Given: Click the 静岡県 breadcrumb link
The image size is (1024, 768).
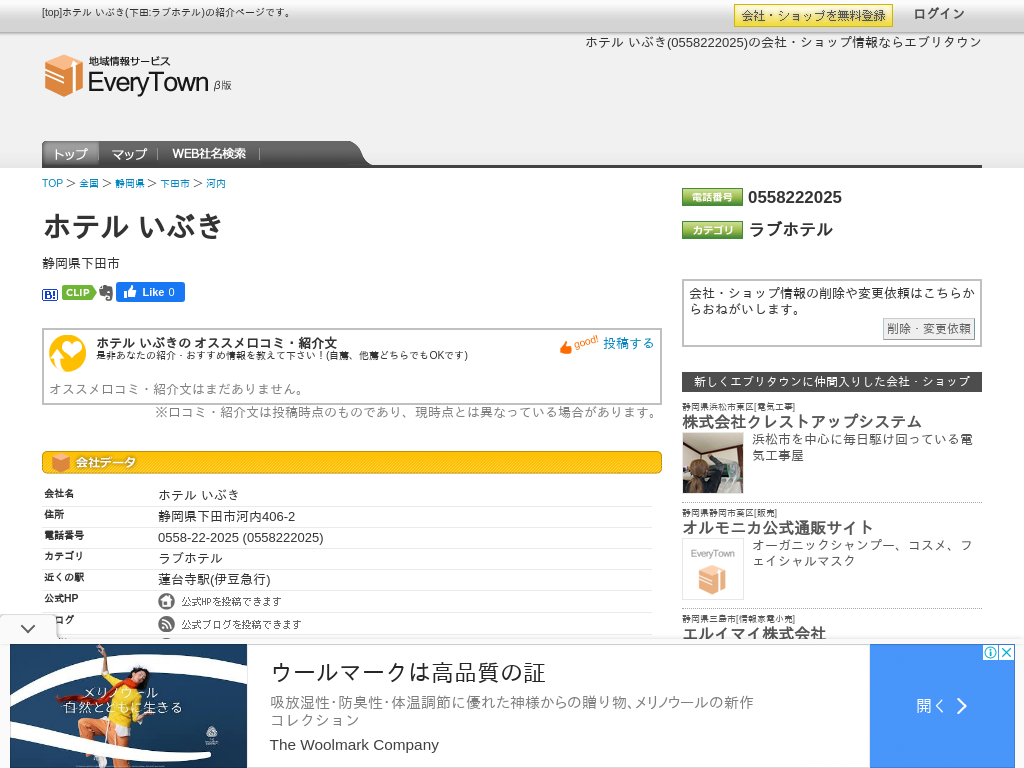Looking at the screenshot, I should 129,184.
